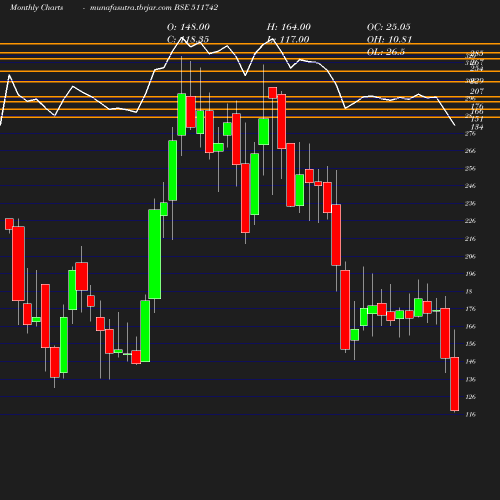Click the 226 price axis label
Screen dimensions: 500x500
[x=470, y=221]
